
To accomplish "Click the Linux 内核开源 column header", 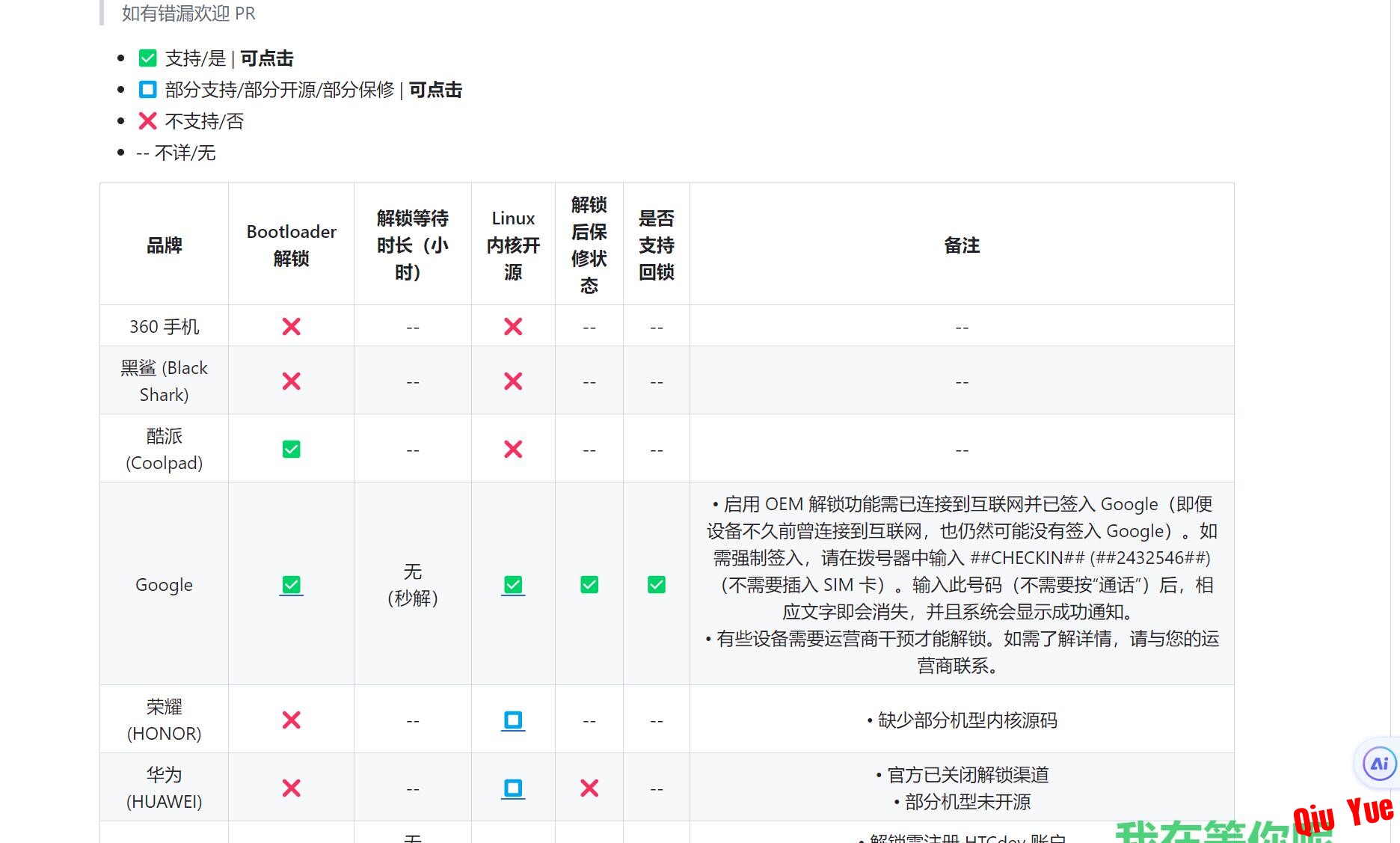I will click(x=513, y=245).
